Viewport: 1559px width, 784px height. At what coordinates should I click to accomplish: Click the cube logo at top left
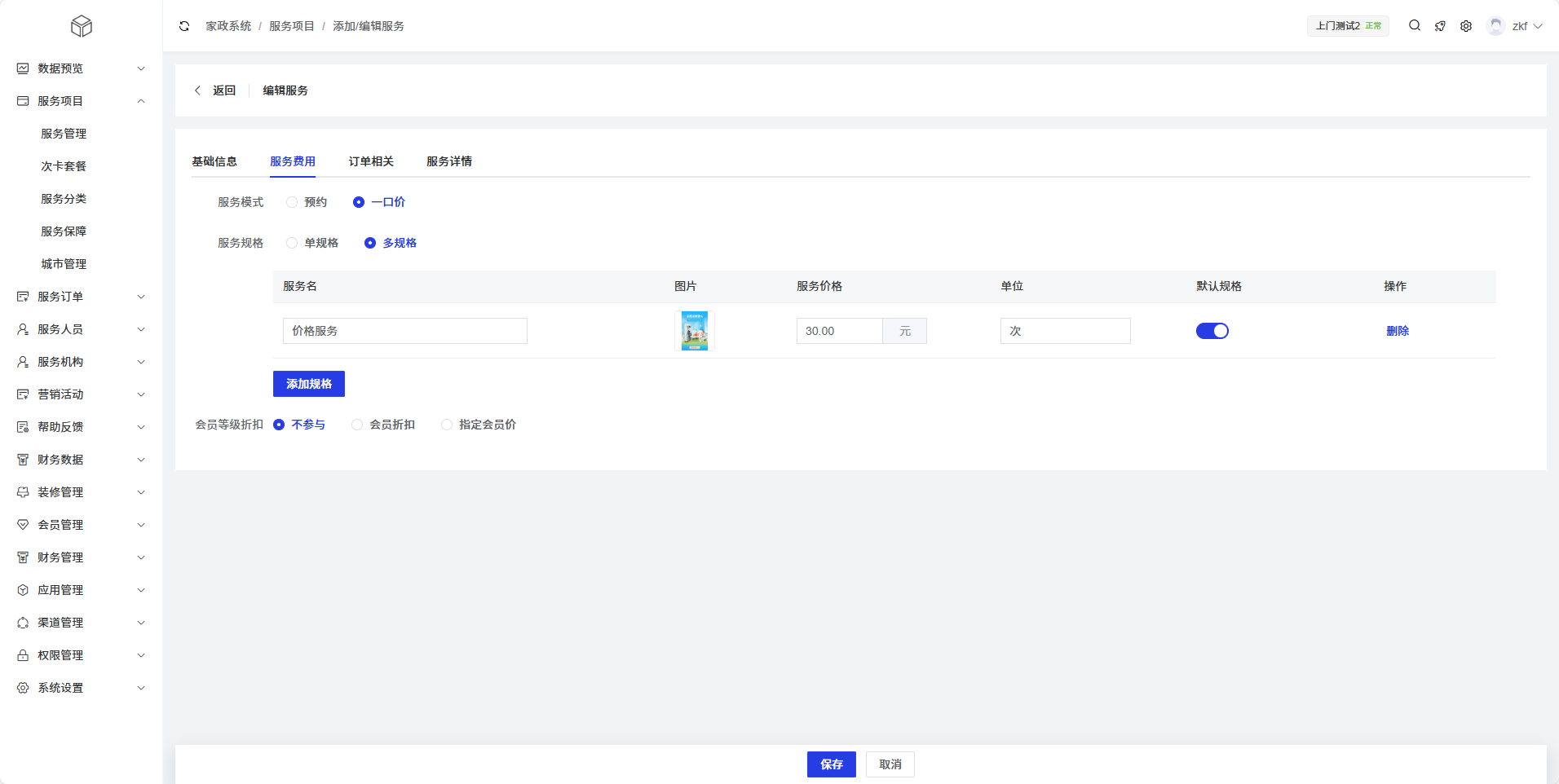[x=82, y=26]
